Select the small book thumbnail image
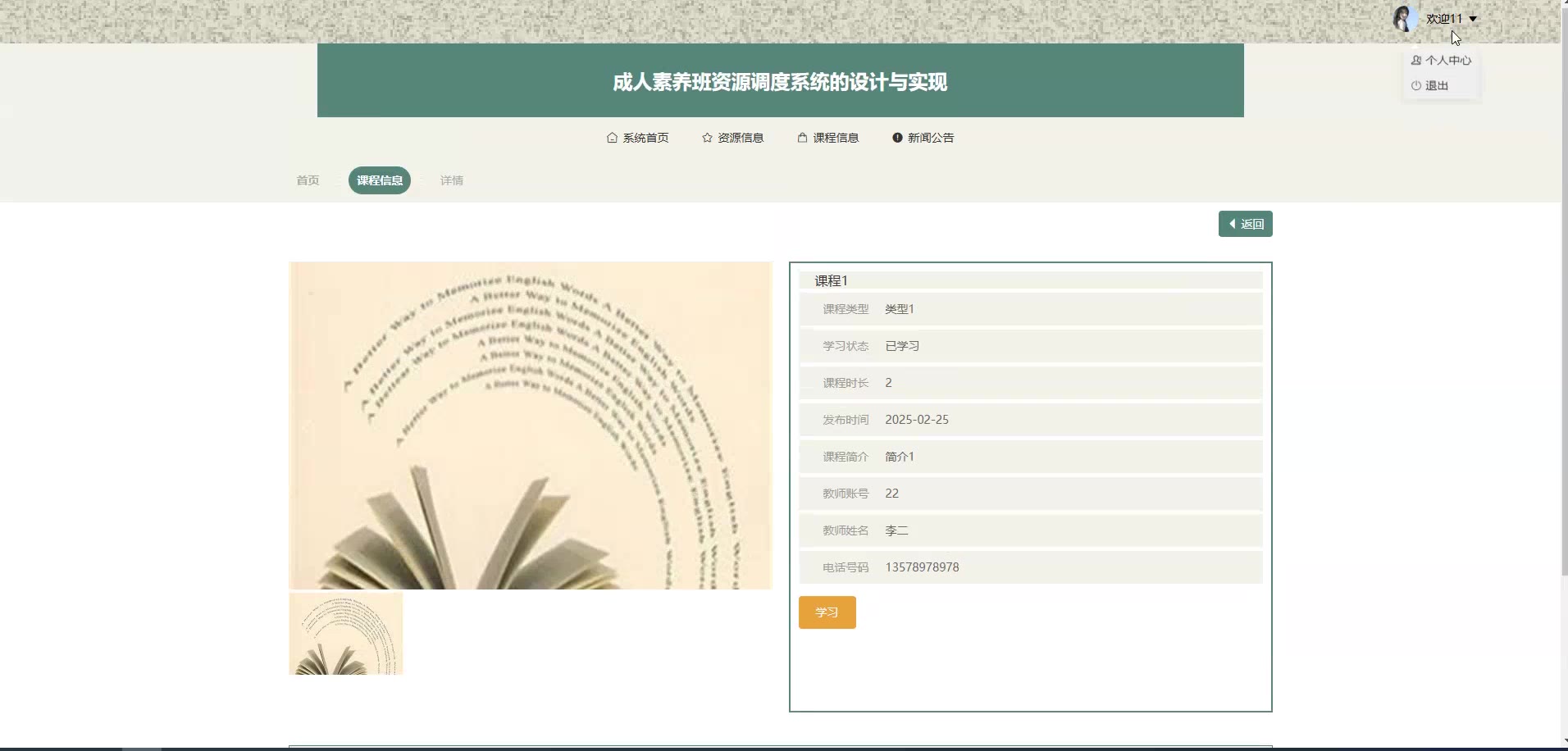 pos(346,634)
